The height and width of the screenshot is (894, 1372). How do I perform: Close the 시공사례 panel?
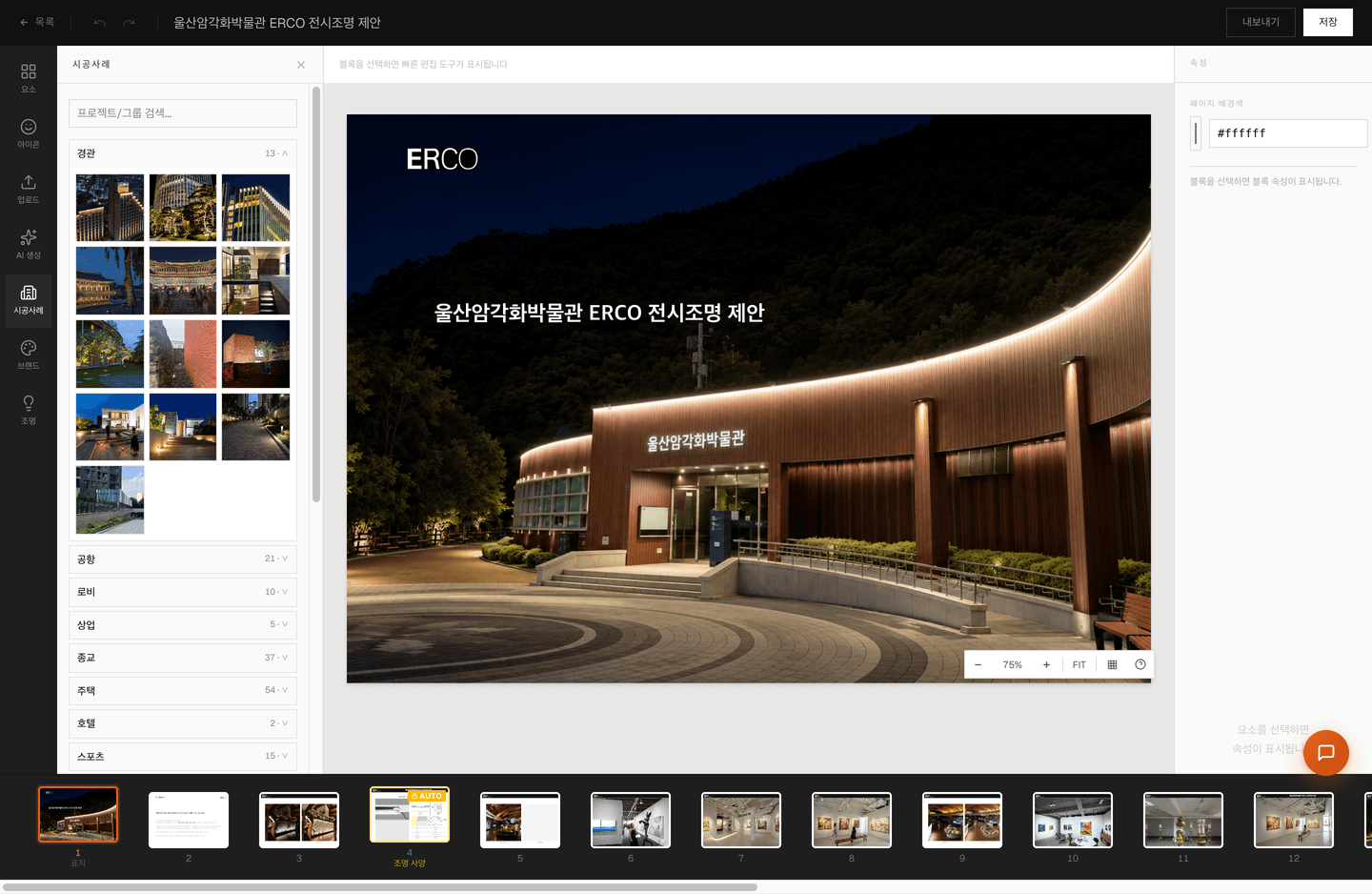pyautogui.click(x=301, y=65)
